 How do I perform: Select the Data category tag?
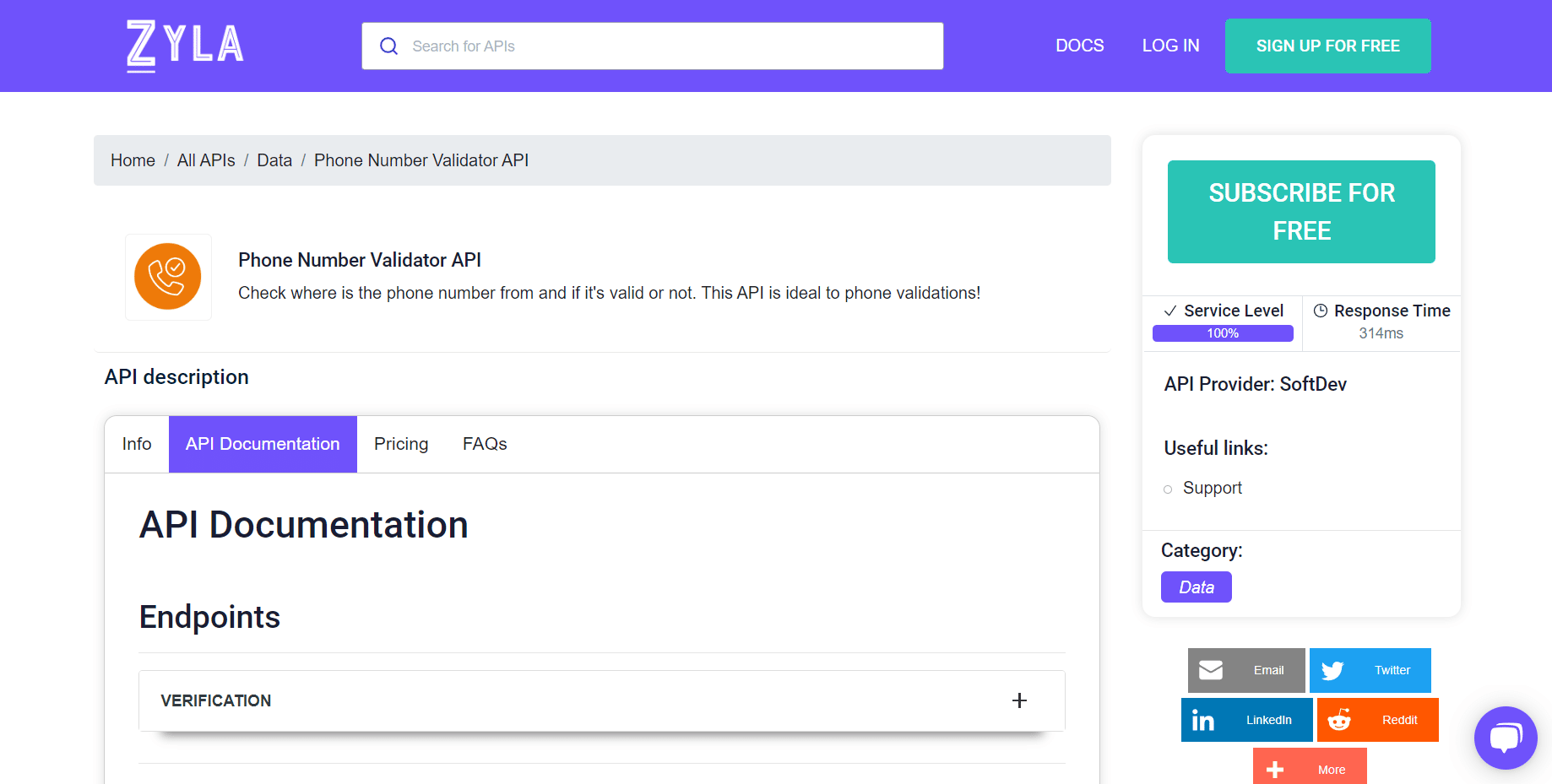tap(1197, 587)
